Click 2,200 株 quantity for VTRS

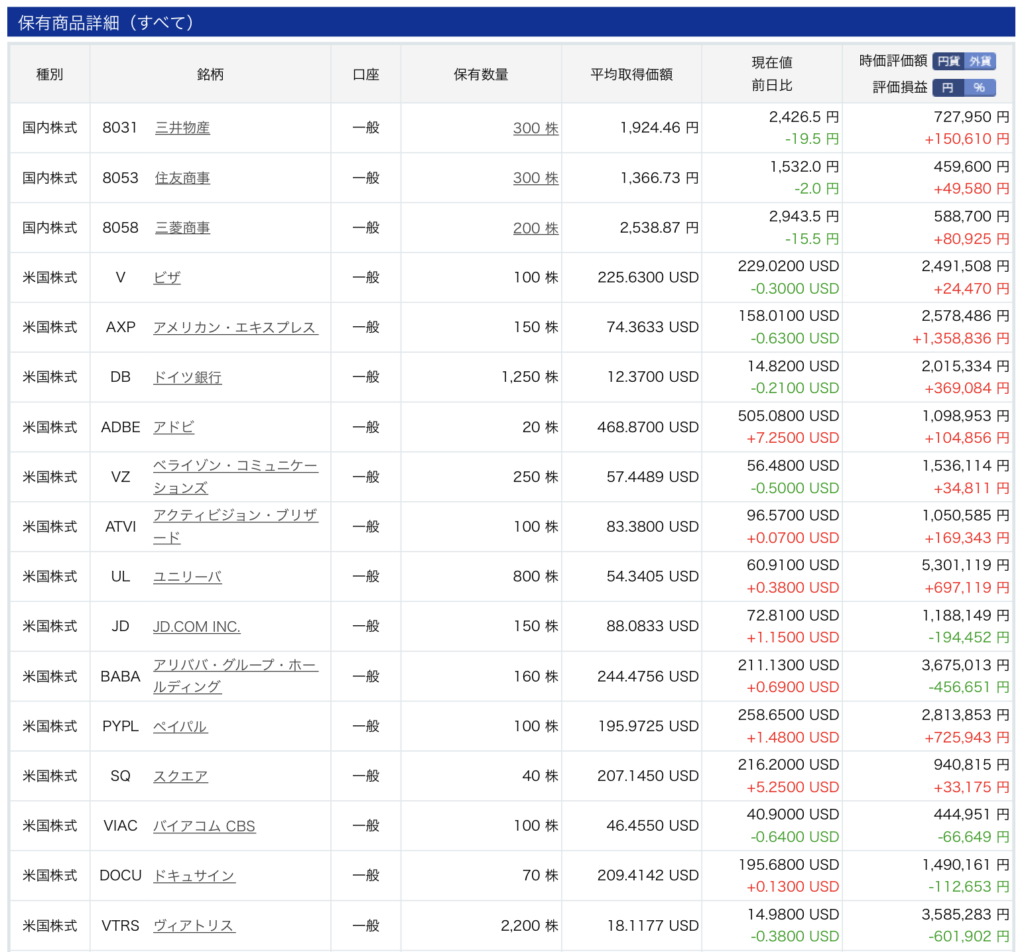click(530, 925)
